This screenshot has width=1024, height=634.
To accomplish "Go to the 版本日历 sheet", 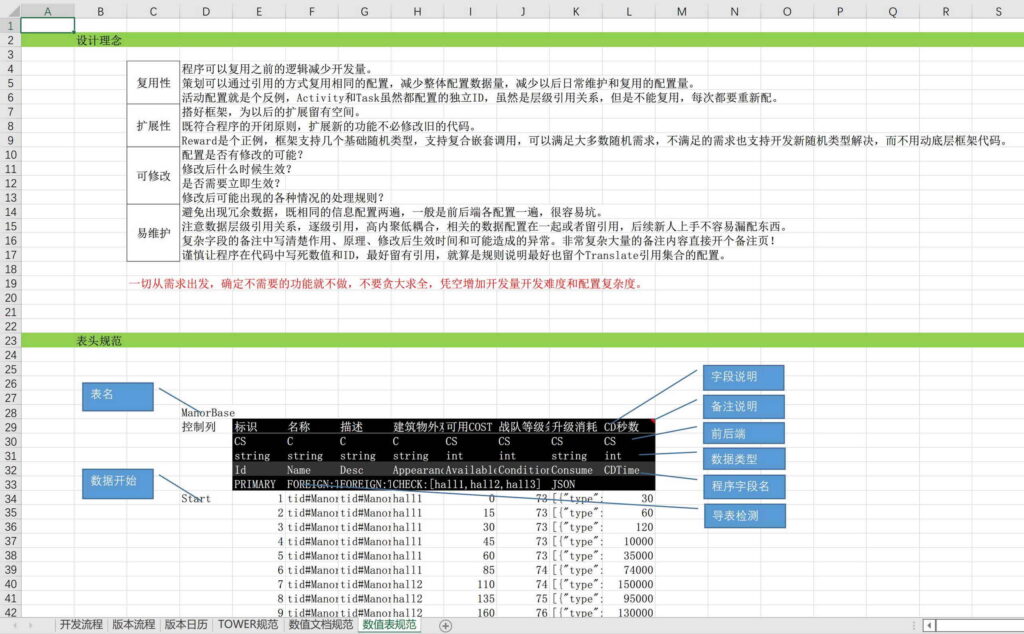I will (x=186, y=625).
